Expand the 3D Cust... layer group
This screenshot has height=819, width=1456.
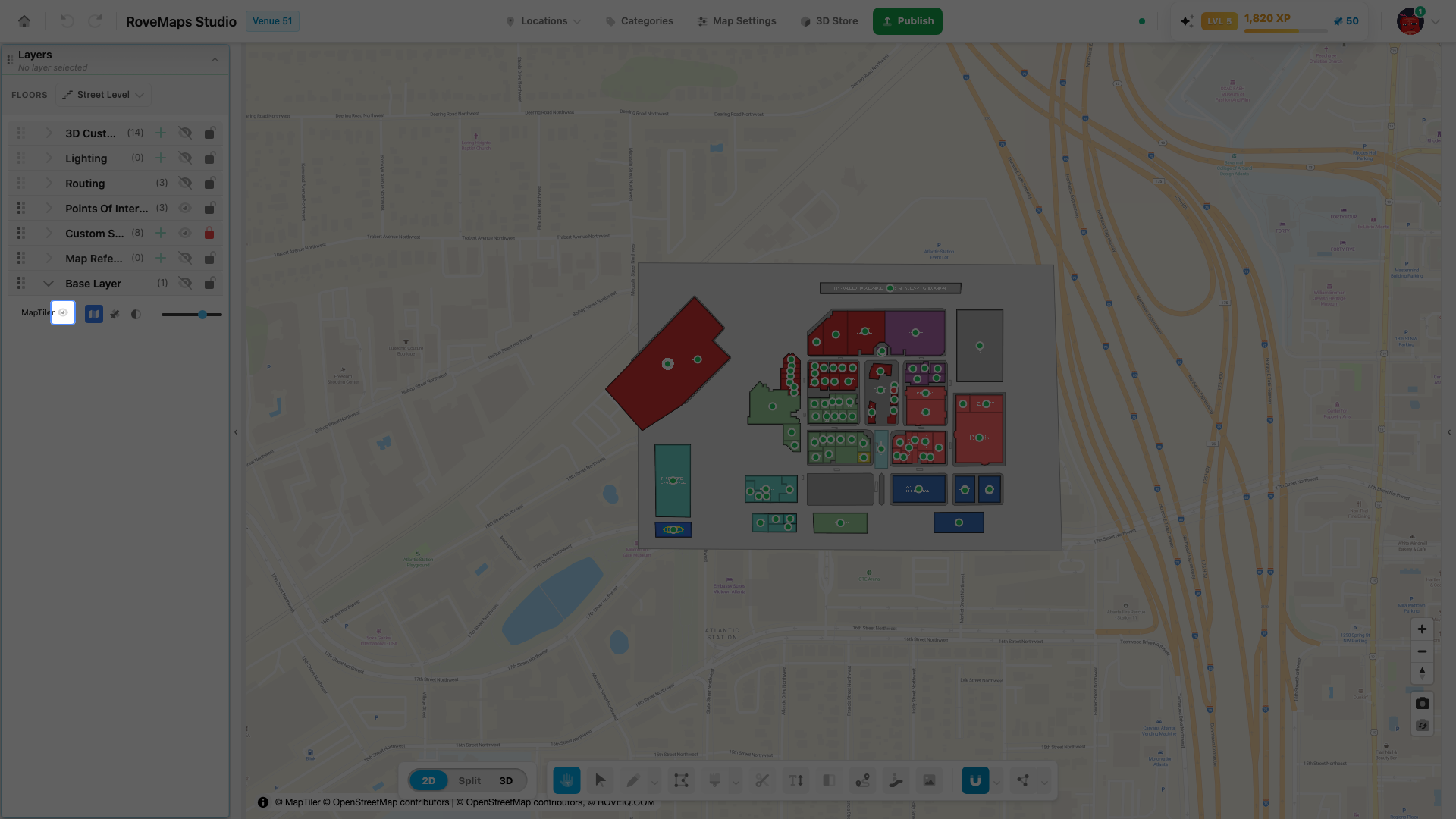coord(49,133)
